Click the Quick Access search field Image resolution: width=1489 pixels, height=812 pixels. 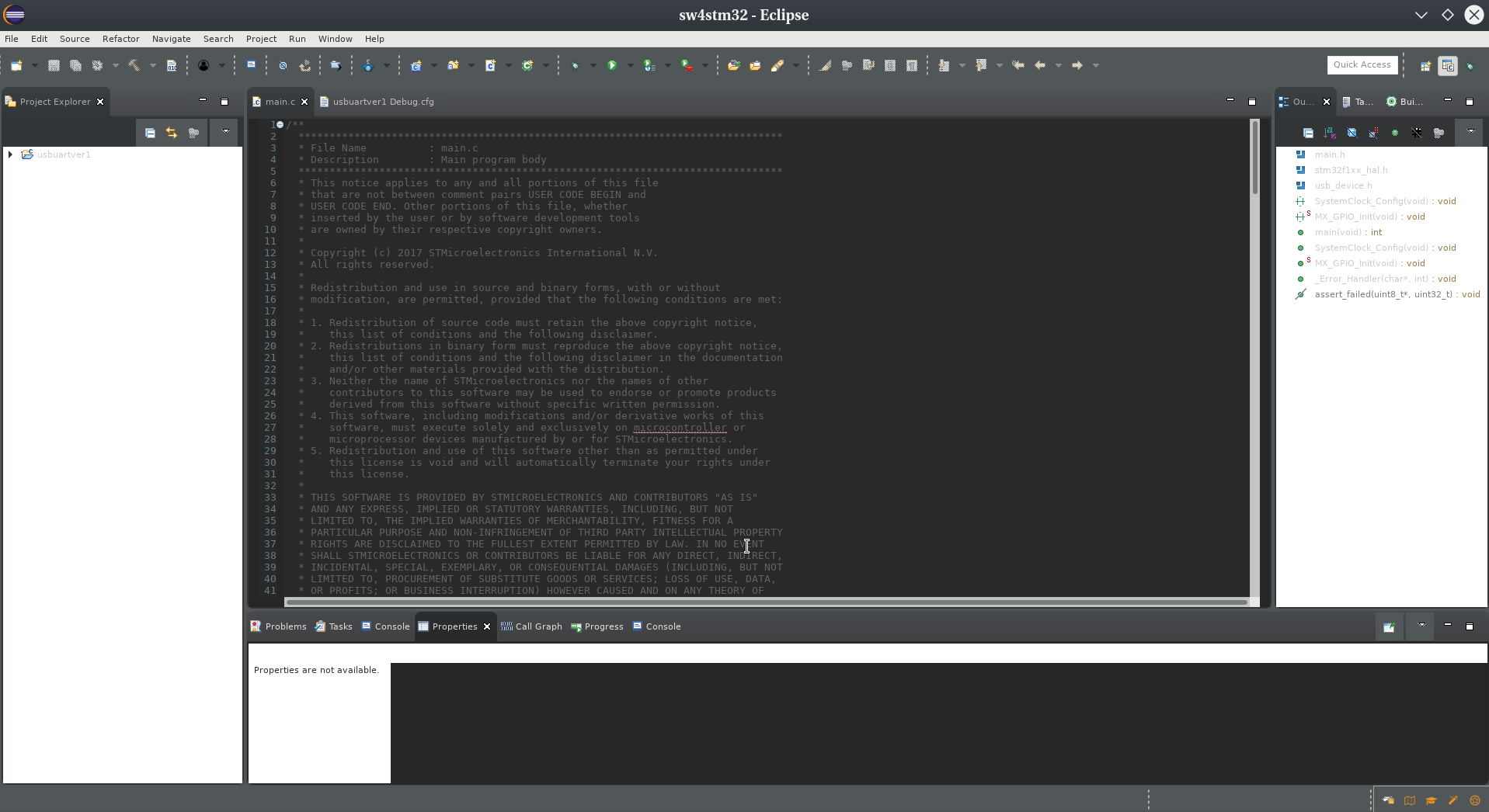point(1361,65)
